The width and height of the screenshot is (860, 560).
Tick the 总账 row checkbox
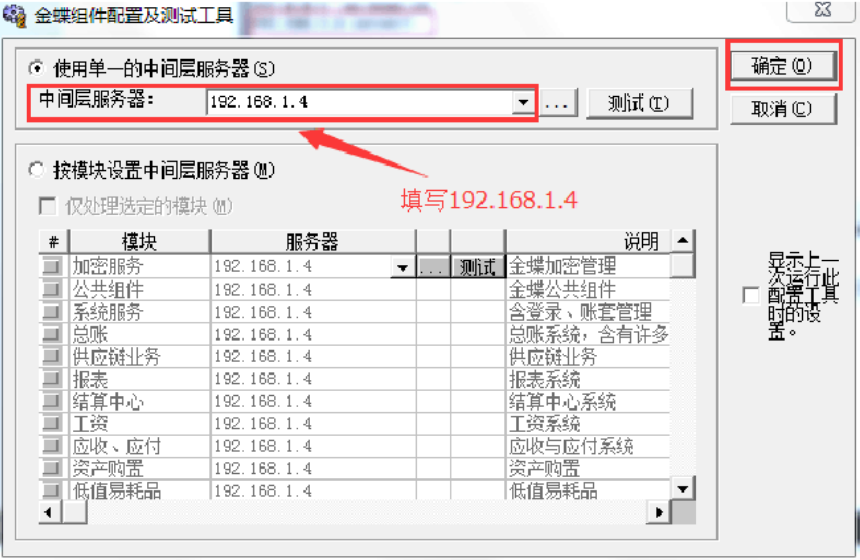(x=52, y=334)
